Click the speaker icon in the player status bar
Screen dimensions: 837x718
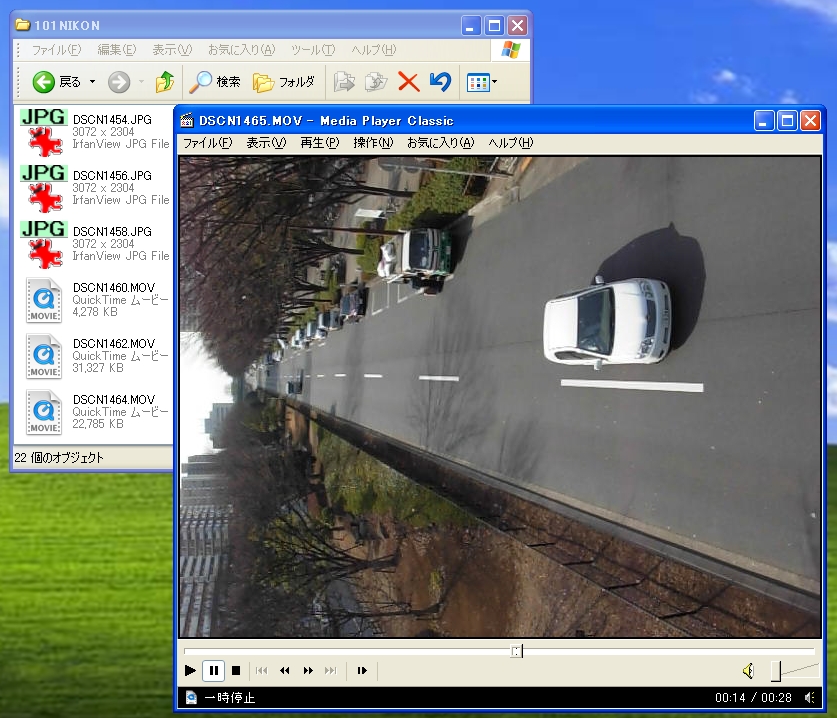pos(810,698)
